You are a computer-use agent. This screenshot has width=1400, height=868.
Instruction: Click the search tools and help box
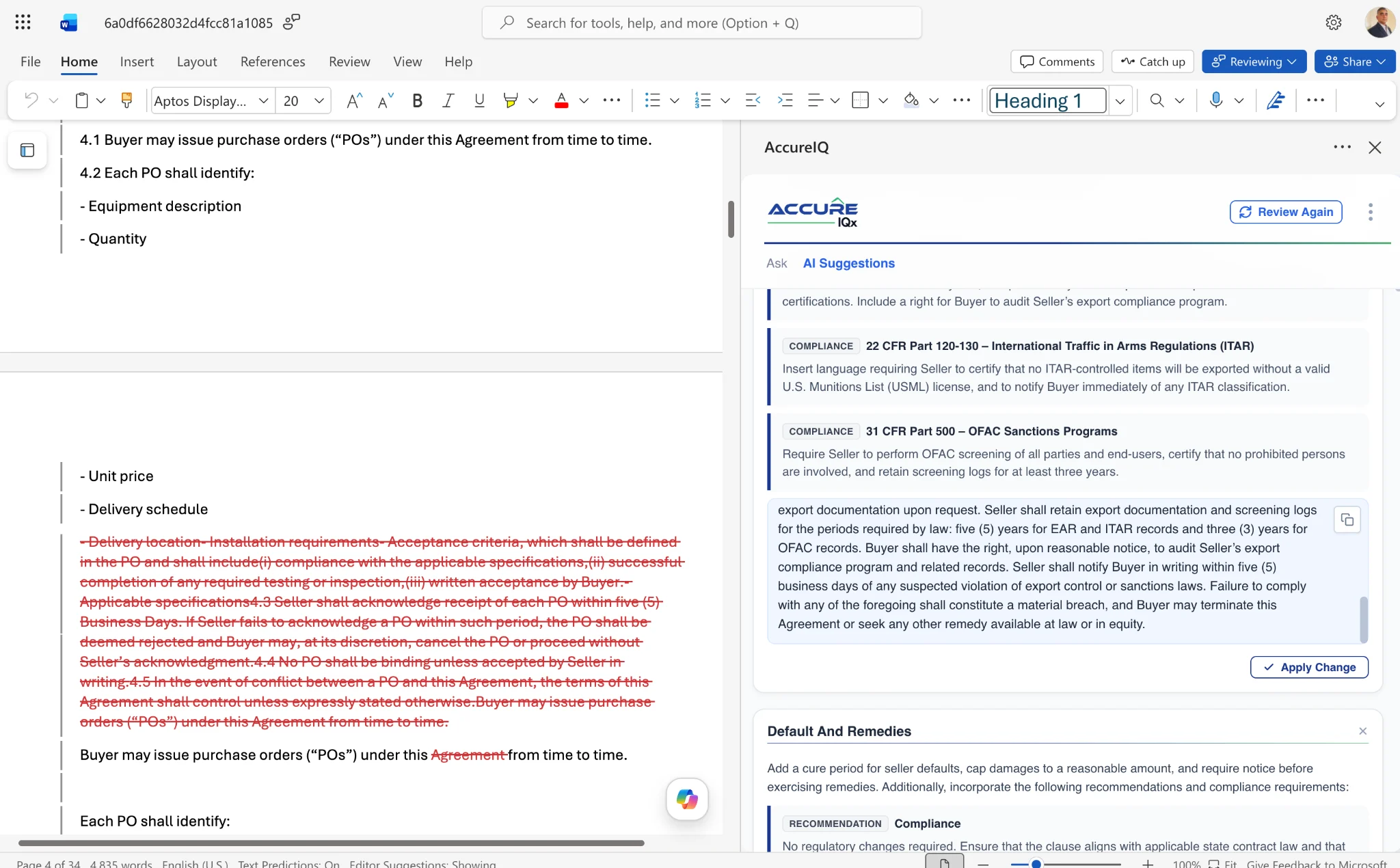[702, 23]
